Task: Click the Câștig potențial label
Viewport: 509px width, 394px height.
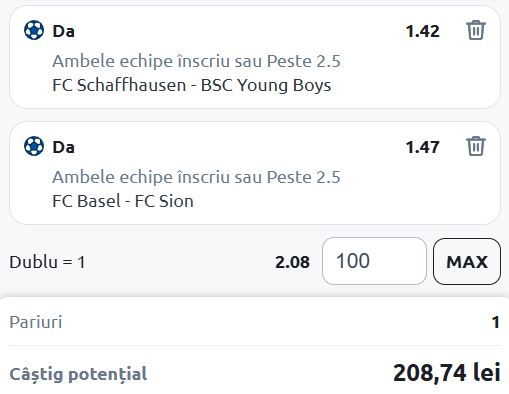Action: point(78,374)
